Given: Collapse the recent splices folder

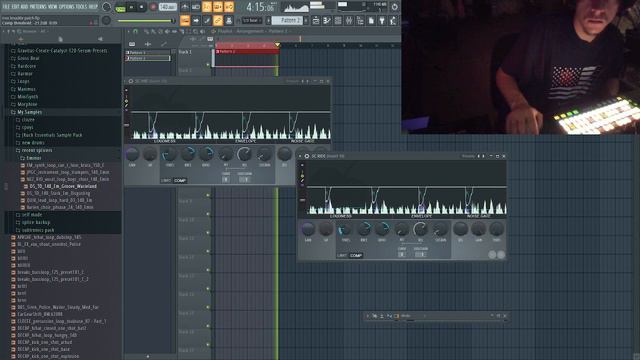Looking at the screenshot, I should click(37, 150).
